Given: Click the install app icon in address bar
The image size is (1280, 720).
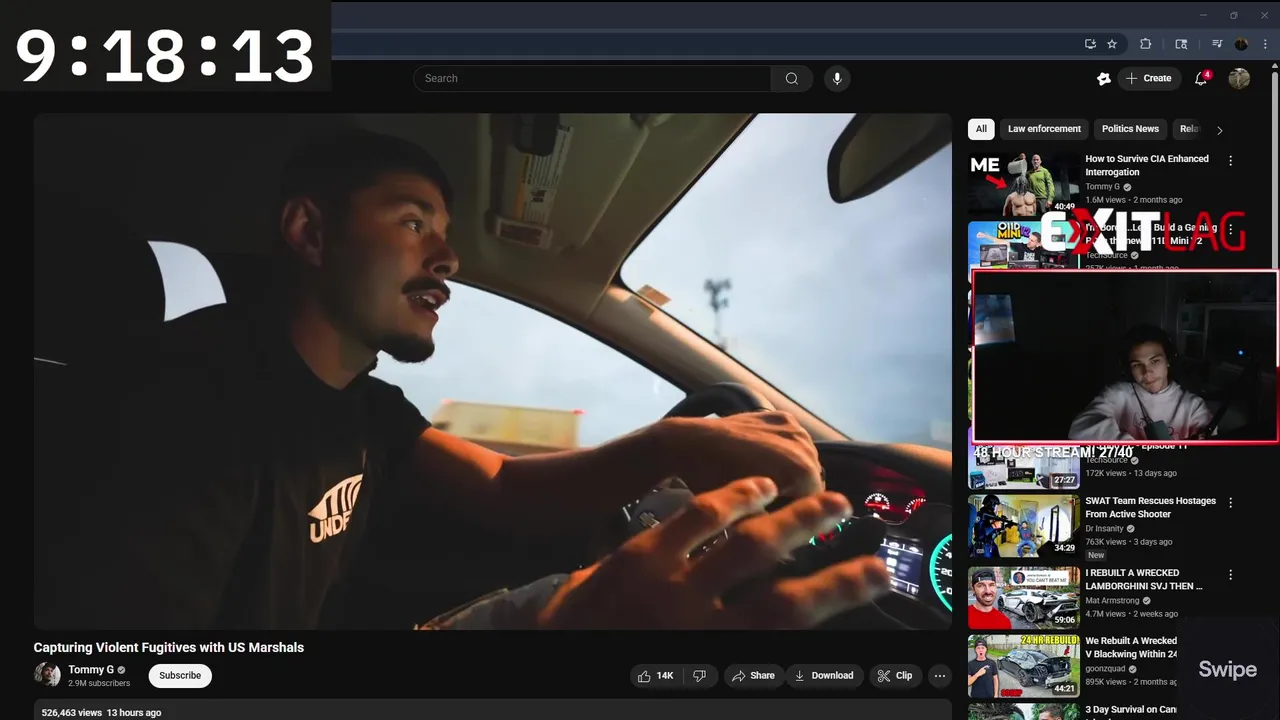Looking at the screenshot, I should (1090, 44).
